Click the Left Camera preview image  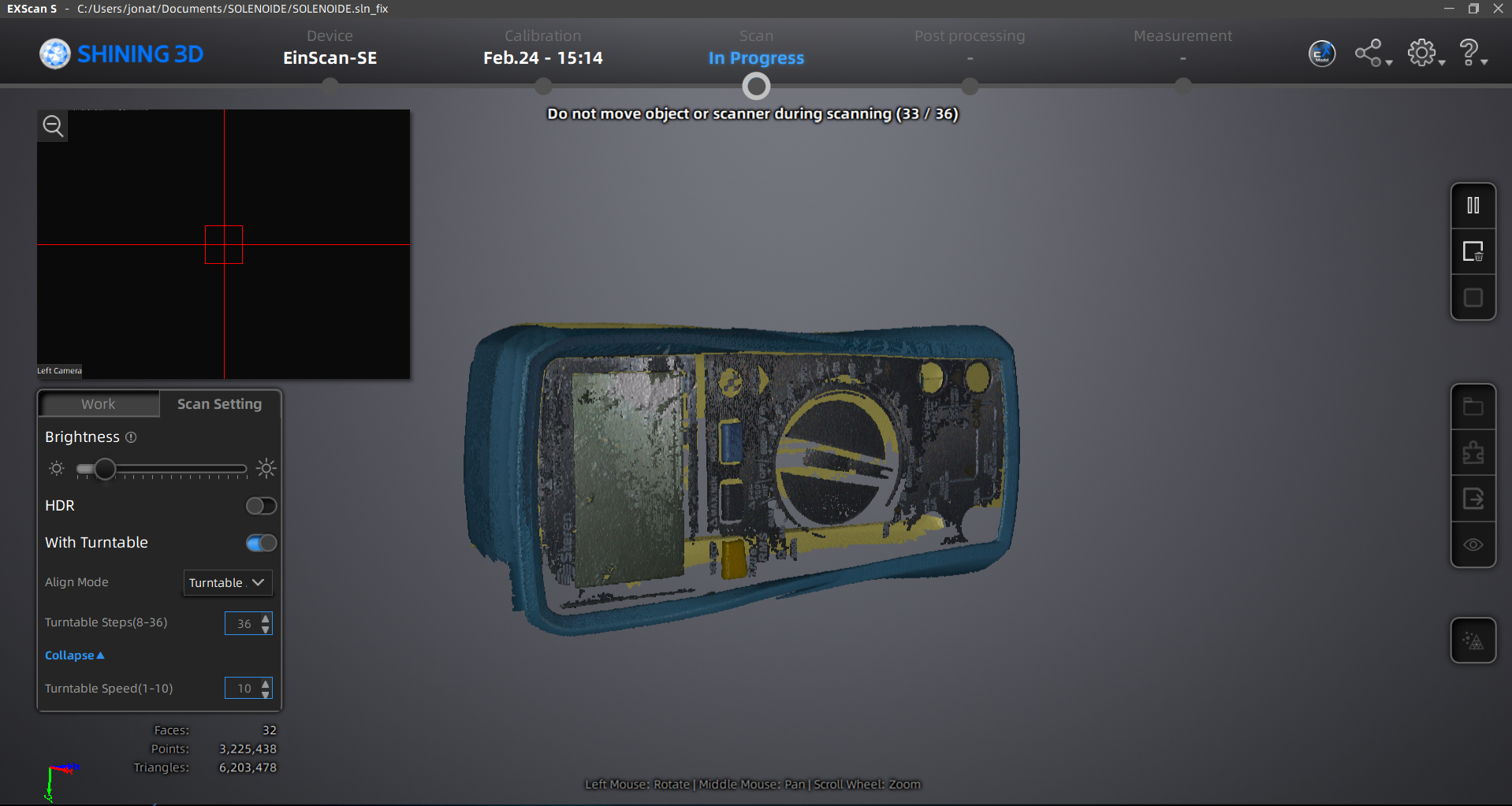click(x=224, y=244)
